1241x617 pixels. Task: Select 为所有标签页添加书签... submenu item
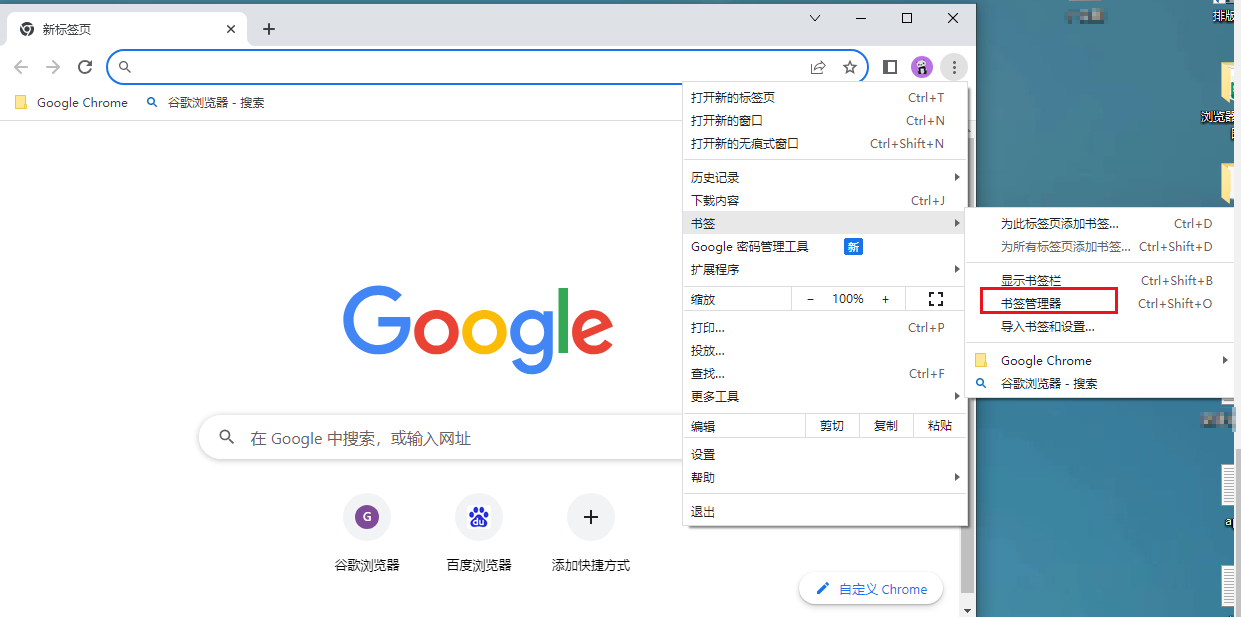point(1100,246)
